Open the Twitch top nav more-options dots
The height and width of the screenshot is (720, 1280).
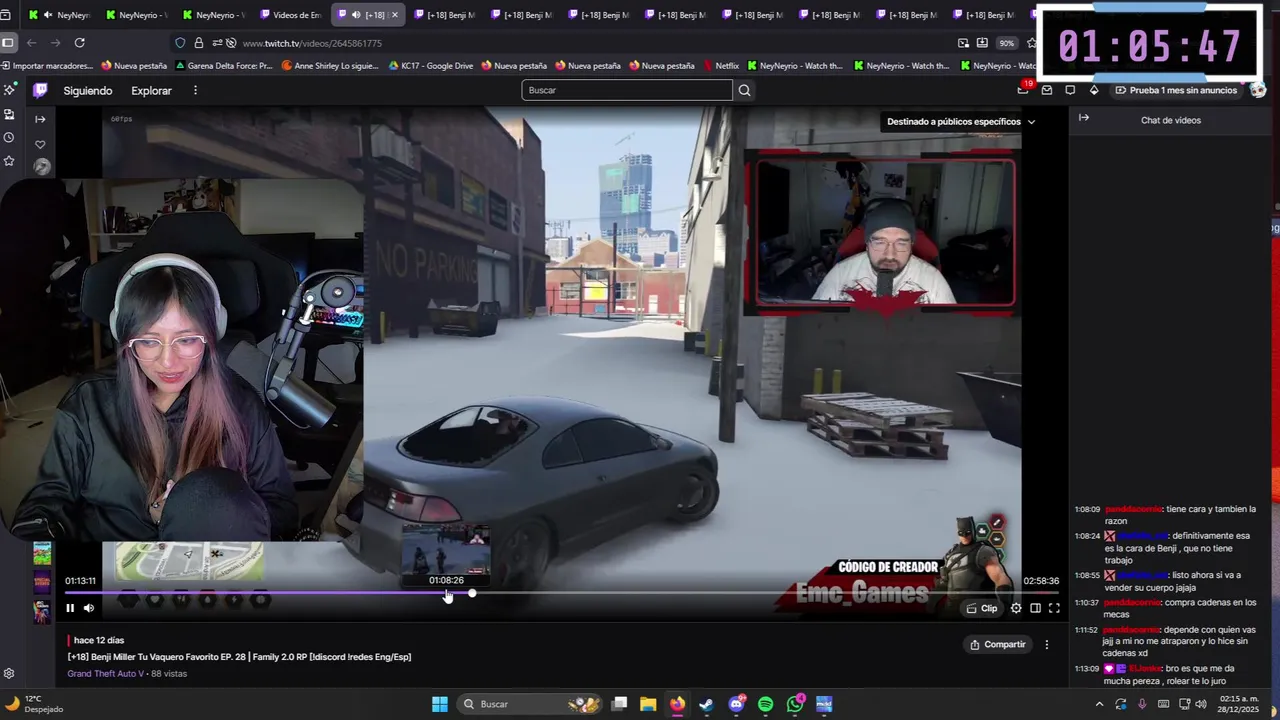[x=195, y=90]
